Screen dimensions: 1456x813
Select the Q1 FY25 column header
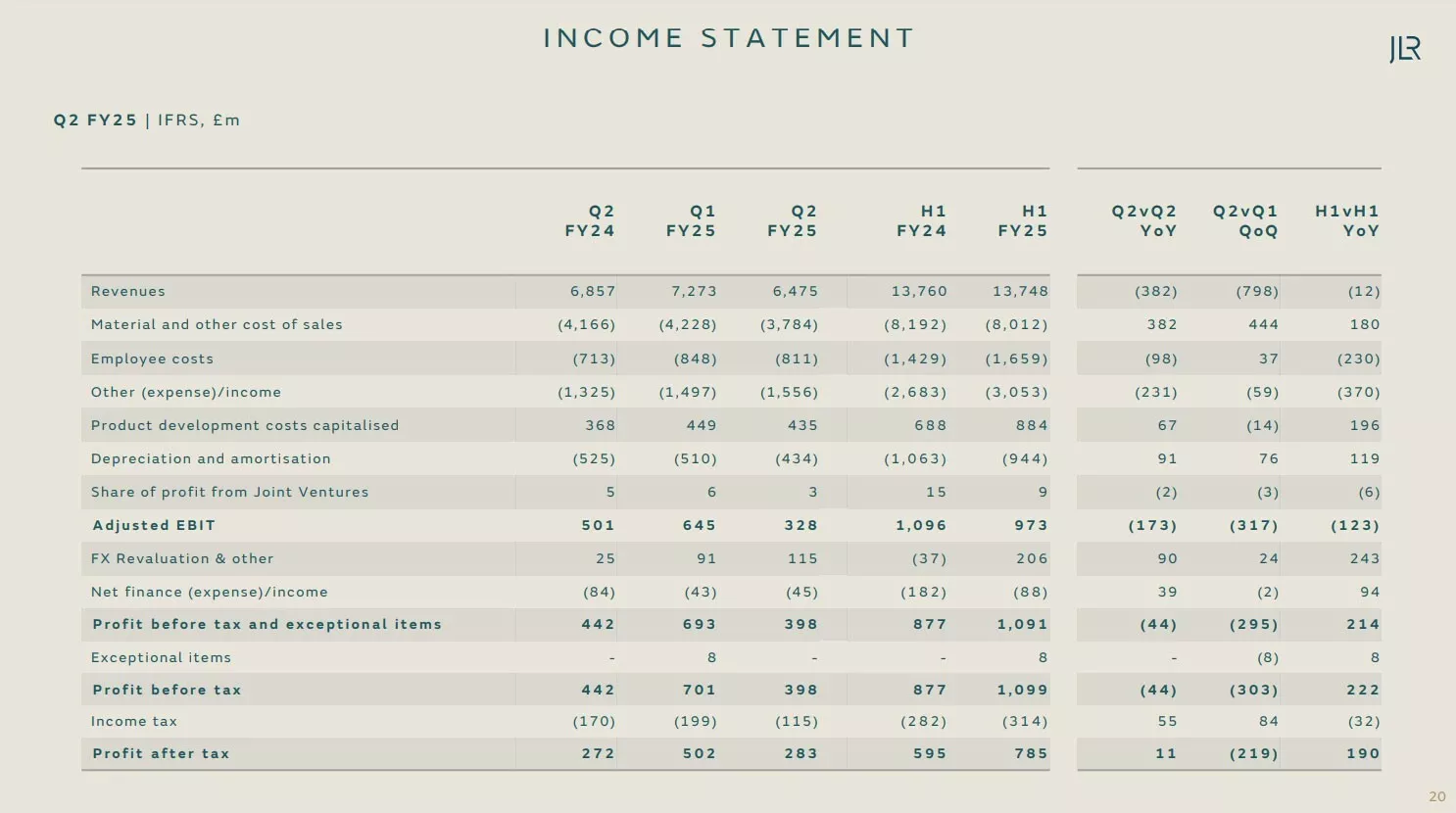tap(691, 221)
